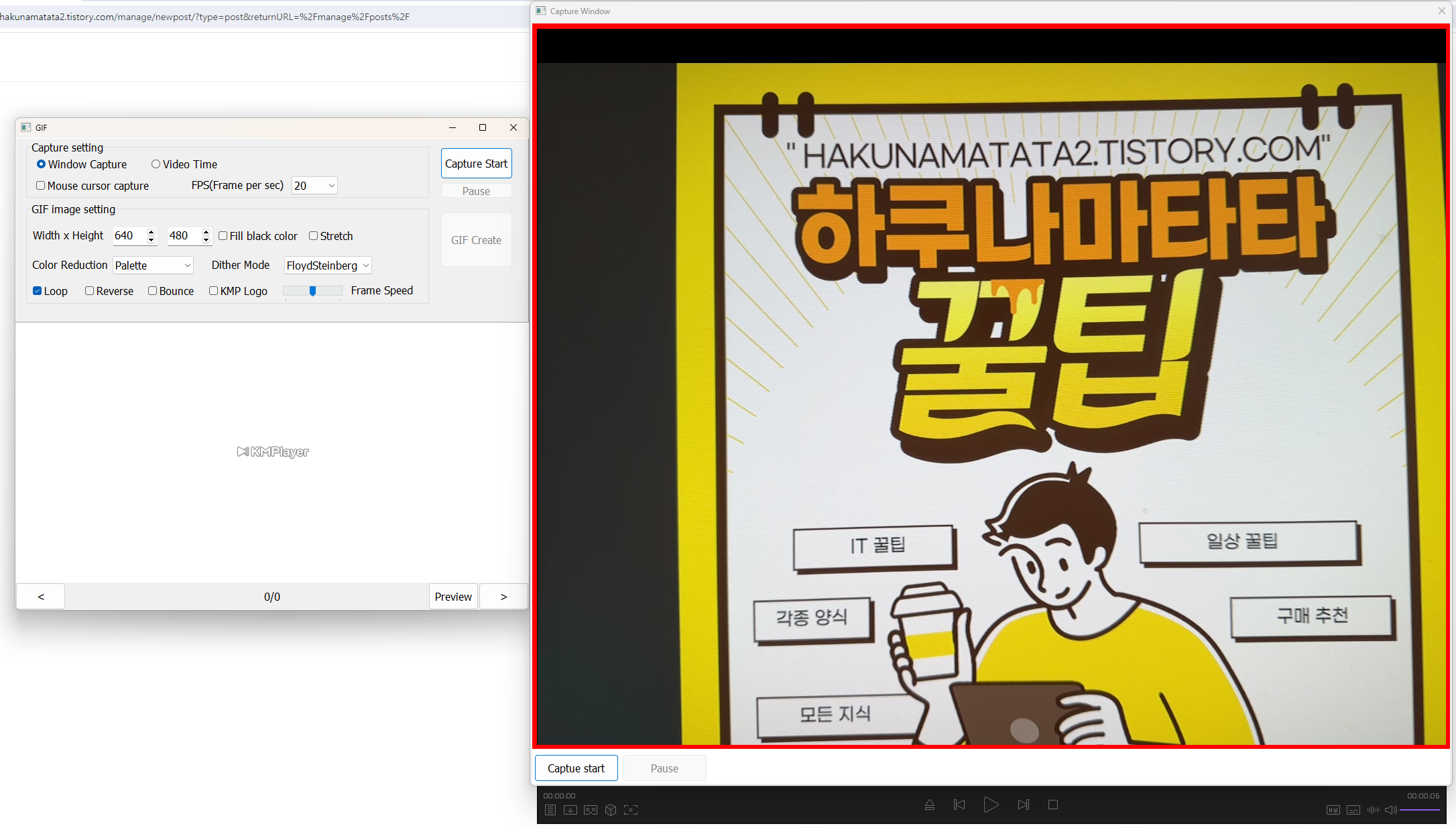The height and width of the screenshot is (828, 1456).
Task: Uncheck the Loop checkbox
Action: point(38,291)
